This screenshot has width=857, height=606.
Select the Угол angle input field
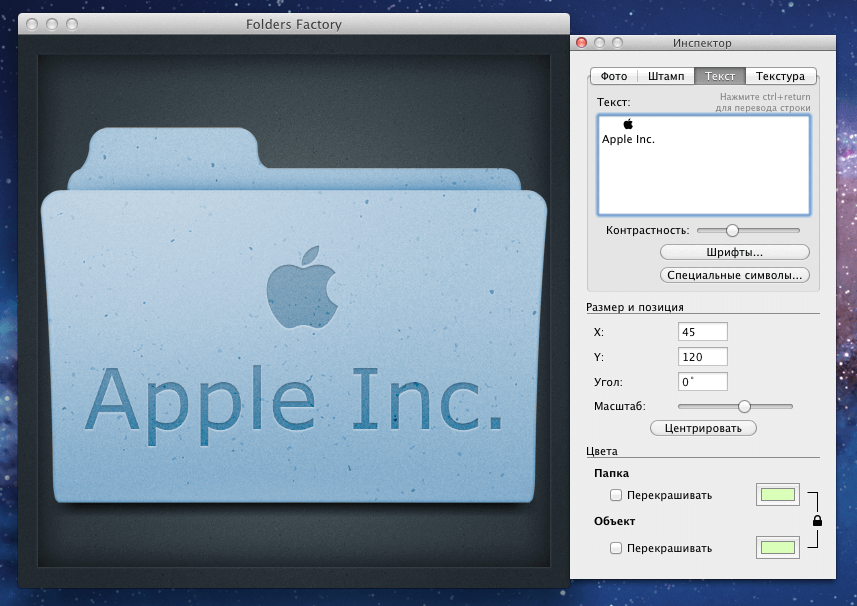coord(701,381)
